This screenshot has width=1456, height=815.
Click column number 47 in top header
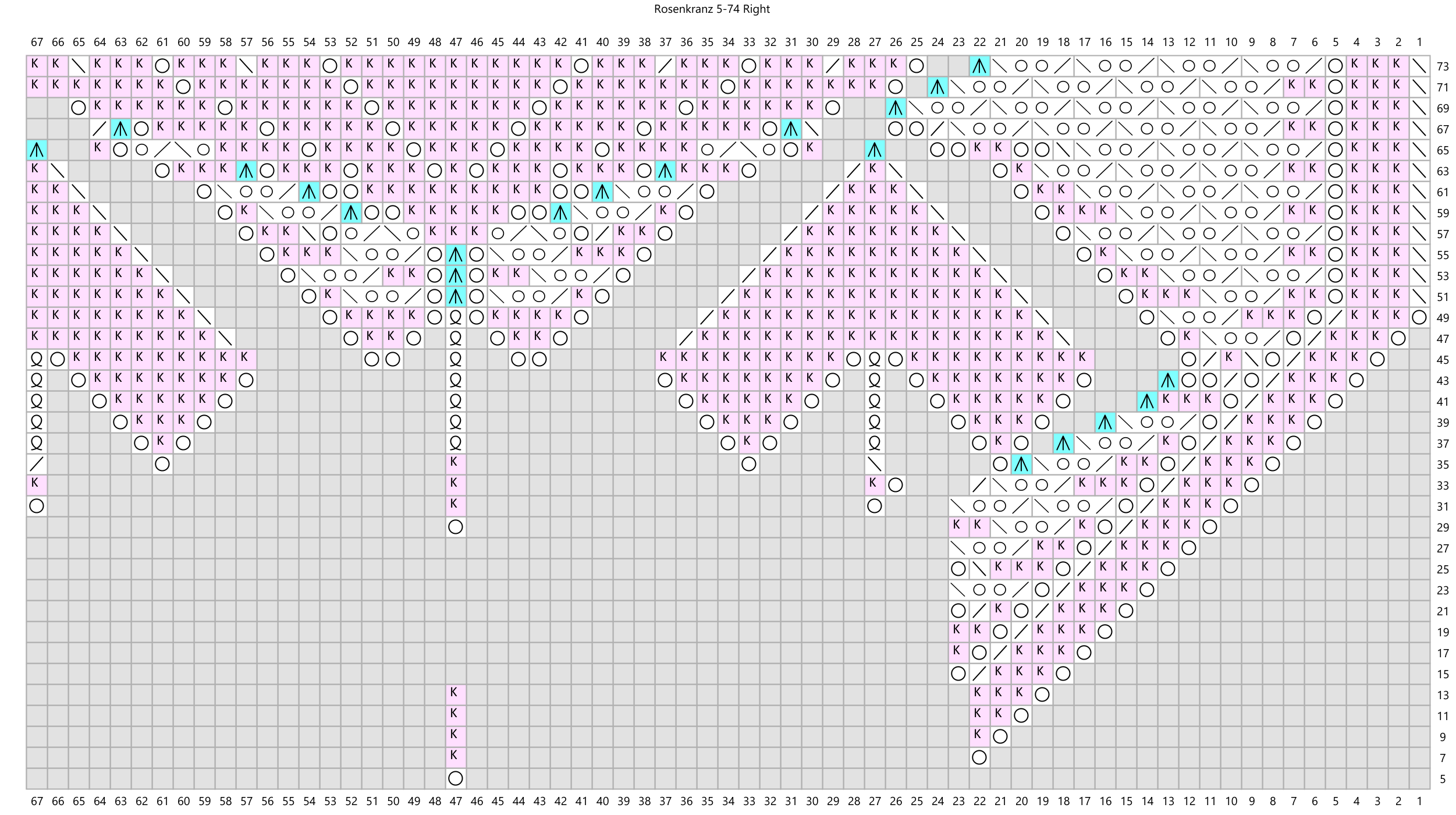pyautogui.click(x=456, y=42)
